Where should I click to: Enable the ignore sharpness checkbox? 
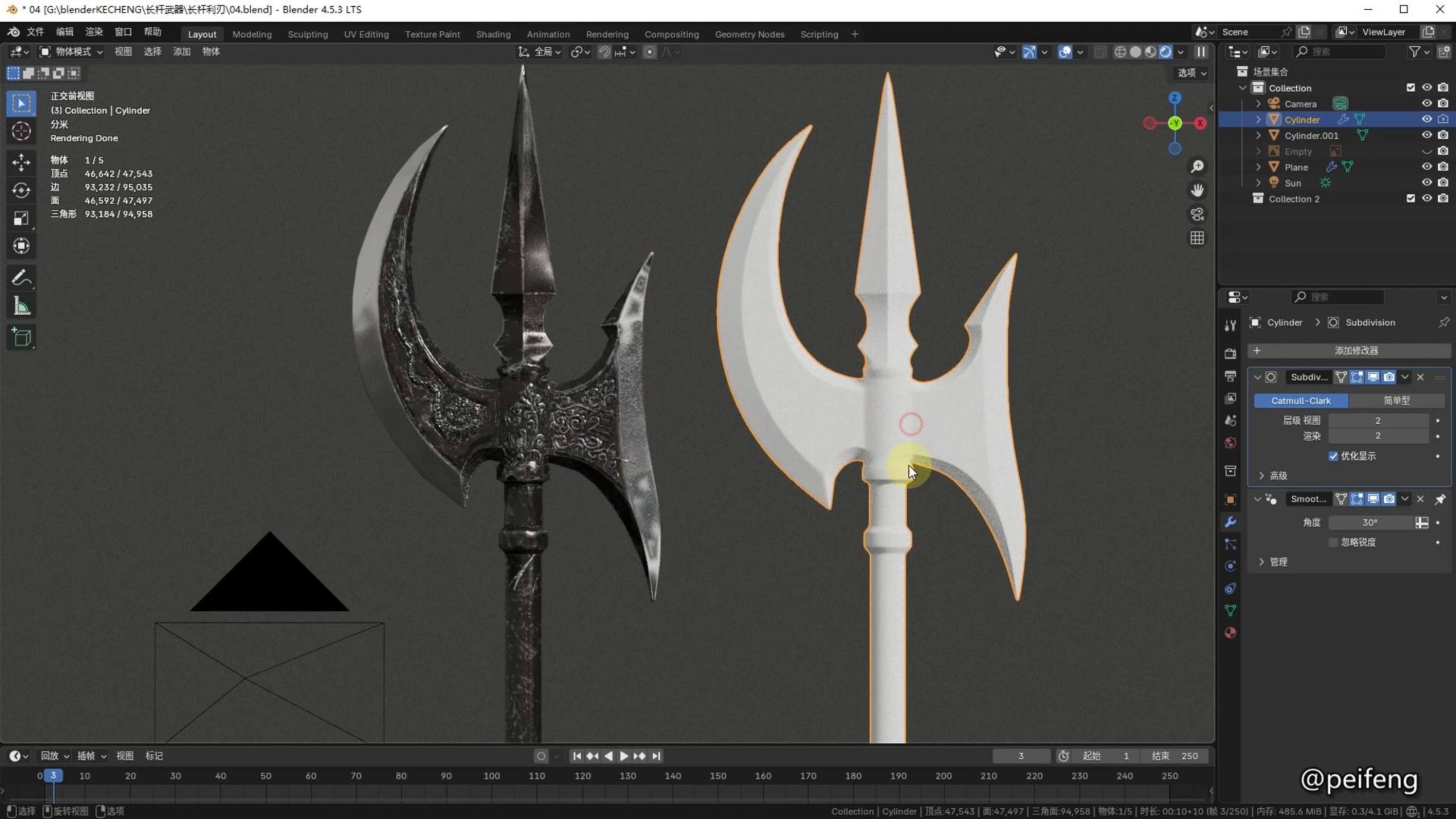point(1333,542)
